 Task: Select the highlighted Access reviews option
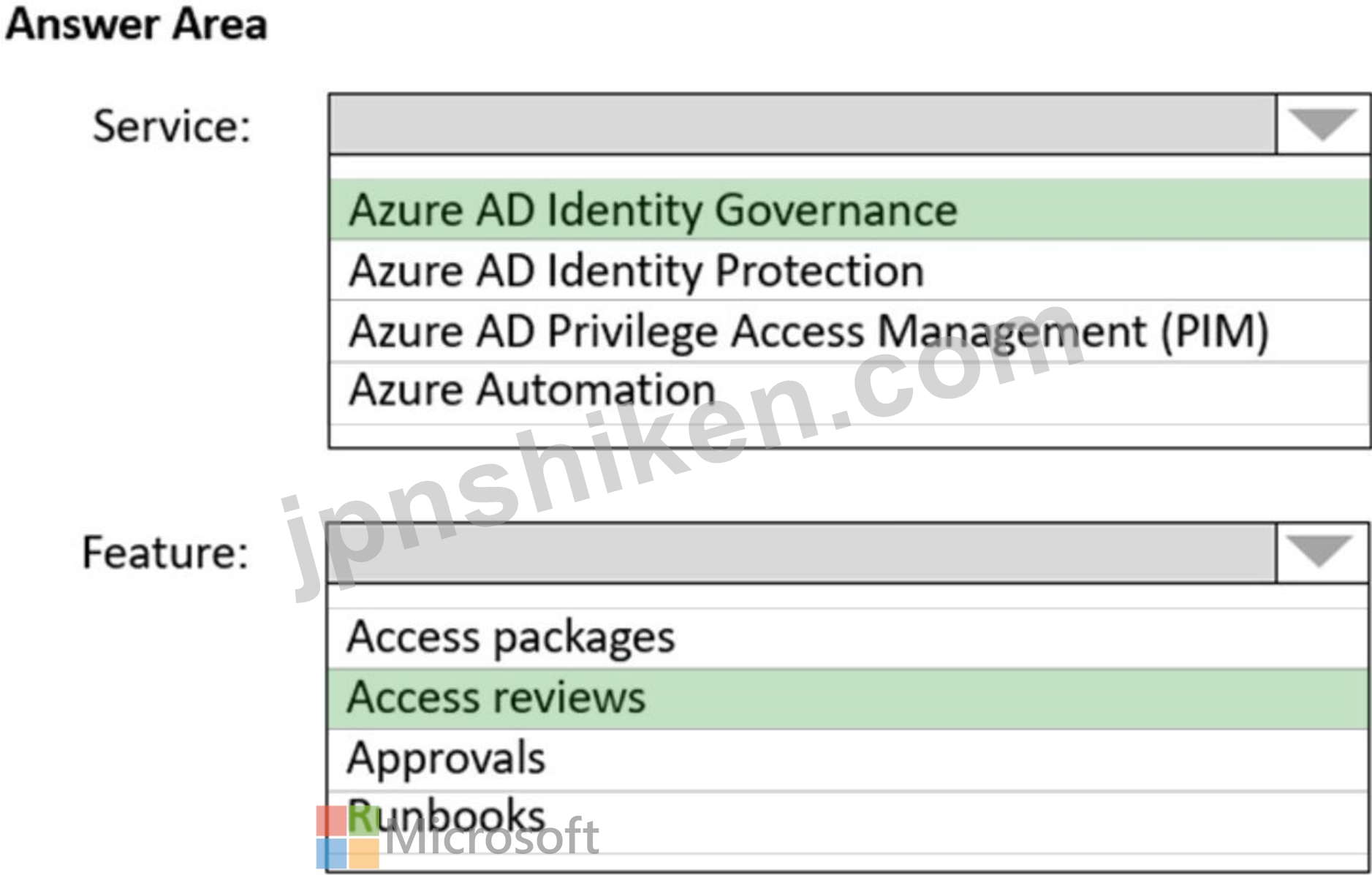click(x=496, y=697)
